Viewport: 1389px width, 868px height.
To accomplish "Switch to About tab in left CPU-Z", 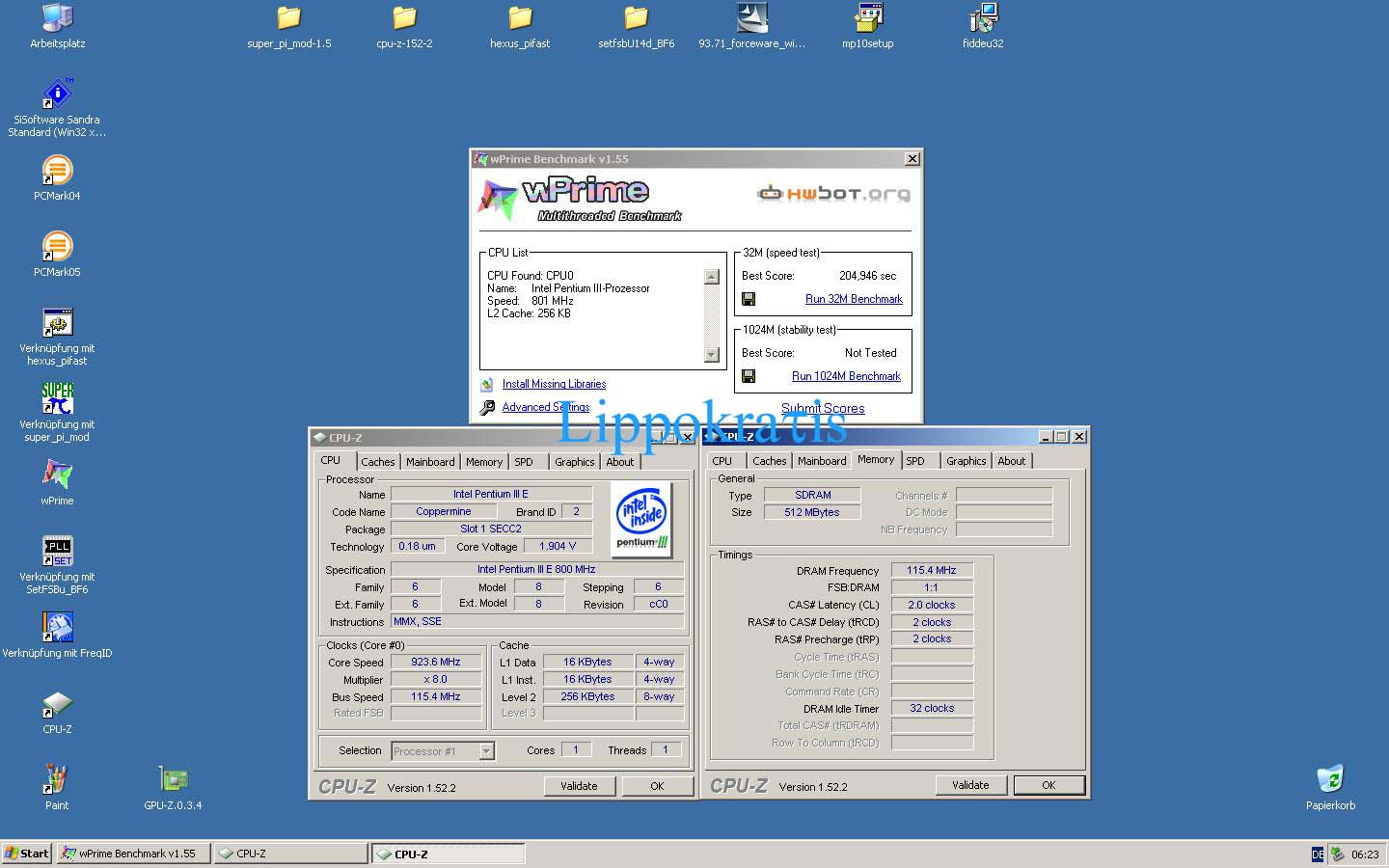I will pyautogui.click(x=620, y=462).
